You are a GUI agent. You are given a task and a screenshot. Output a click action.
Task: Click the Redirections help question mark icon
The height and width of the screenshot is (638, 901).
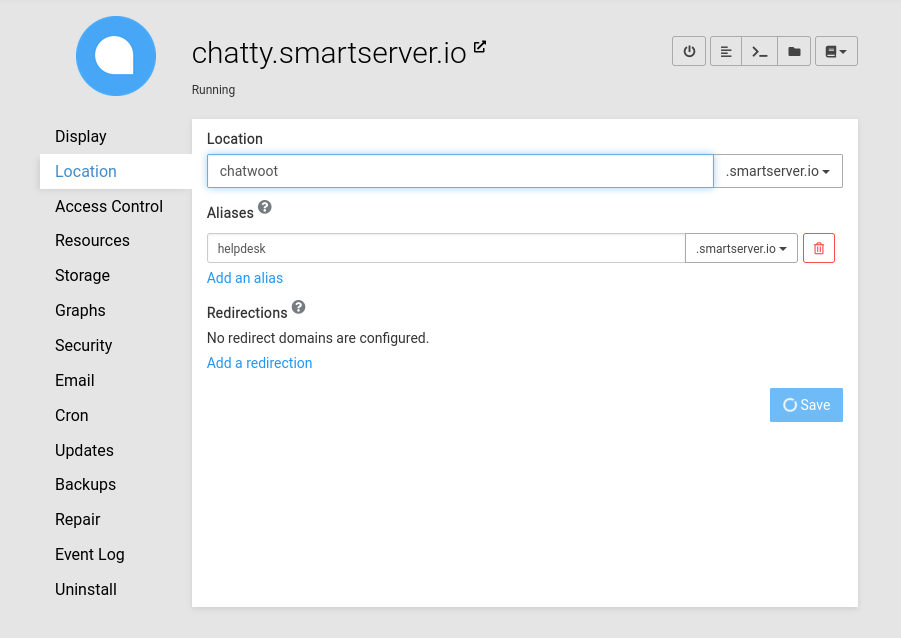(298, 307)
